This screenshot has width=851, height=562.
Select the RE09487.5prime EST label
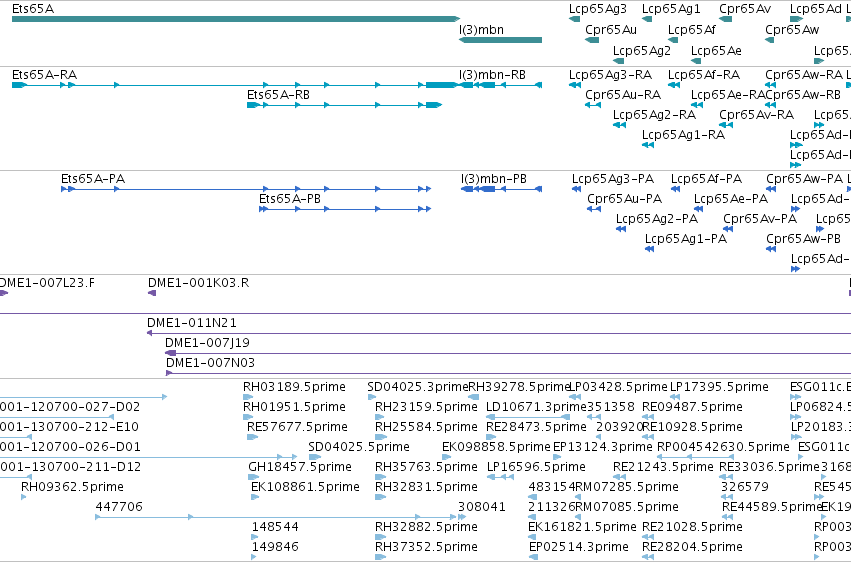tap(693, 407)
